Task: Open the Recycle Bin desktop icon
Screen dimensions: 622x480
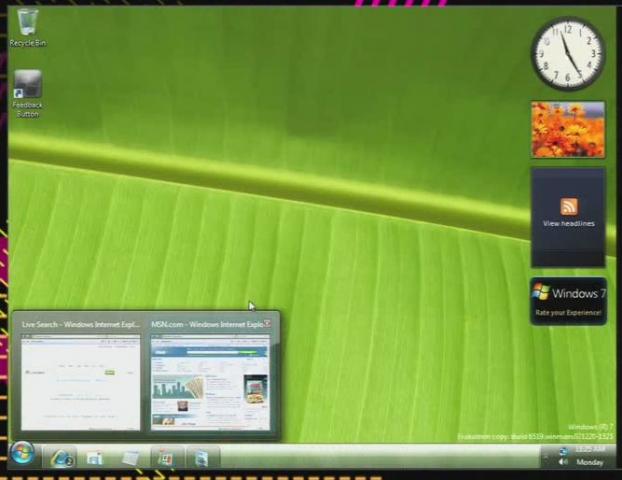Action: [27, 26]
